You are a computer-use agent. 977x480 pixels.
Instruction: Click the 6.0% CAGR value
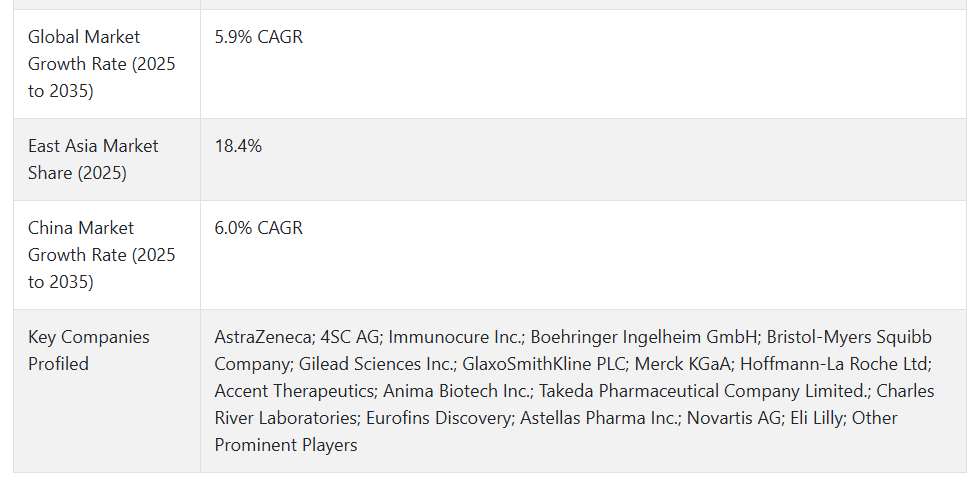(259, 228)
